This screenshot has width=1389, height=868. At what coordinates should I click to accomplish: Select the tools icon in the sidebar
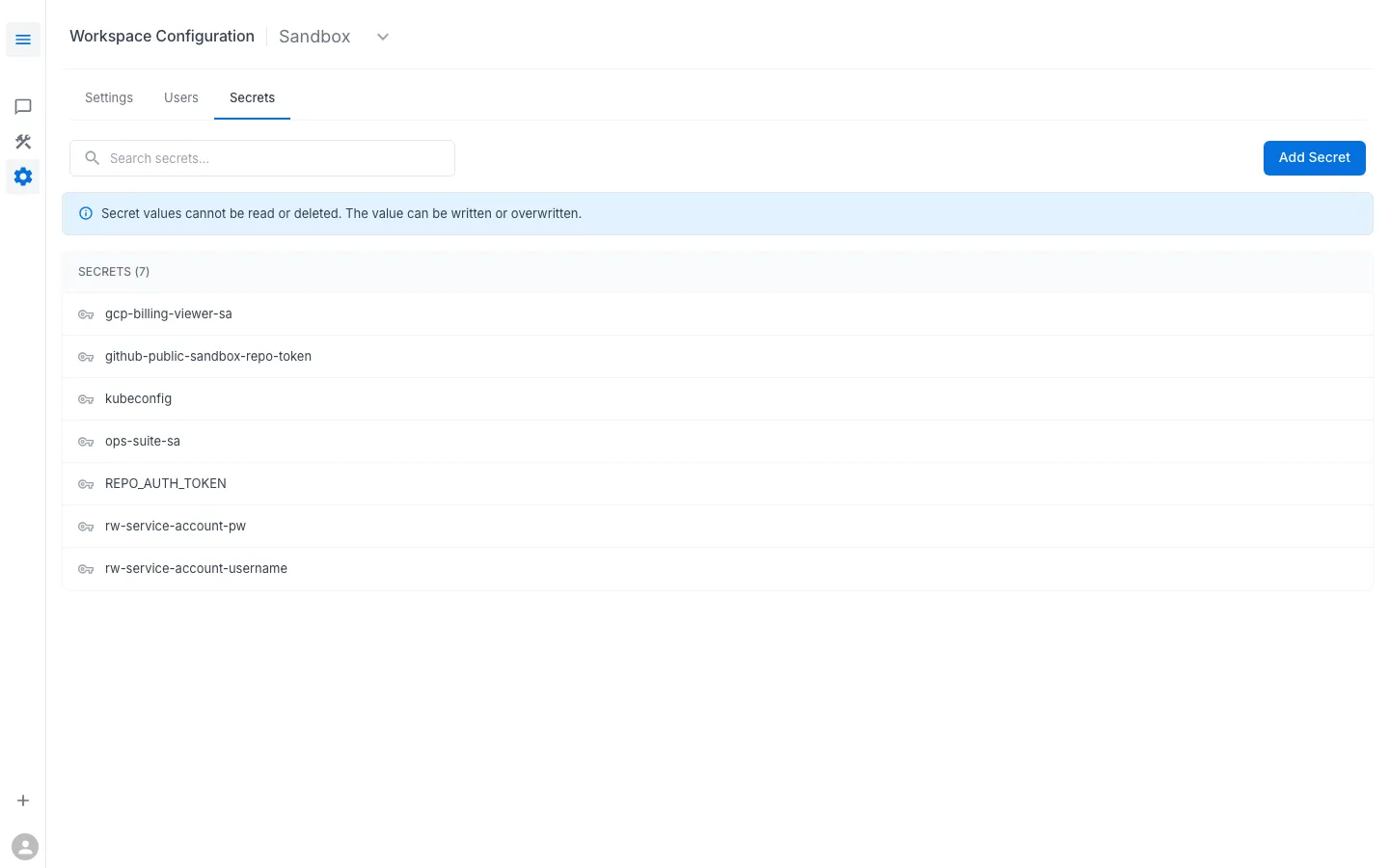(23, 141)
